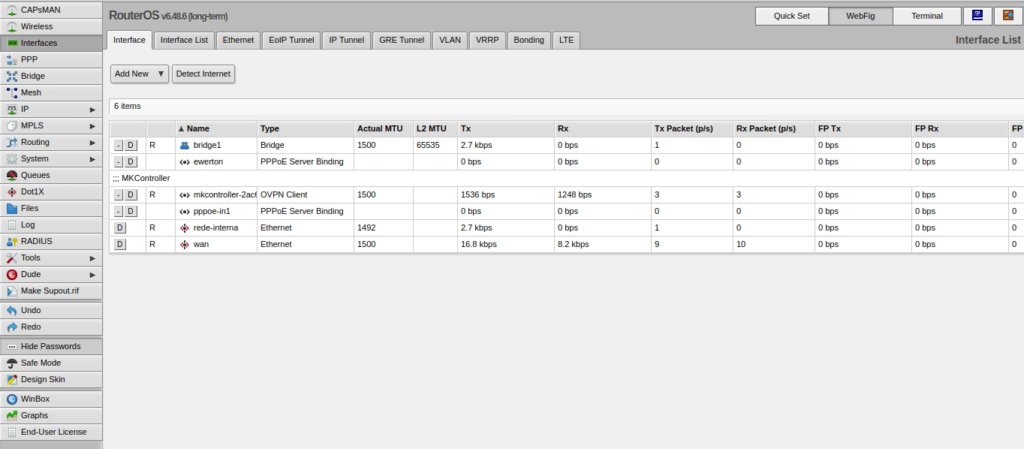This screenshot has height=449, width=1024.
Task: Disable pppoe-in1 using its D button
Action: coord(131,211)
